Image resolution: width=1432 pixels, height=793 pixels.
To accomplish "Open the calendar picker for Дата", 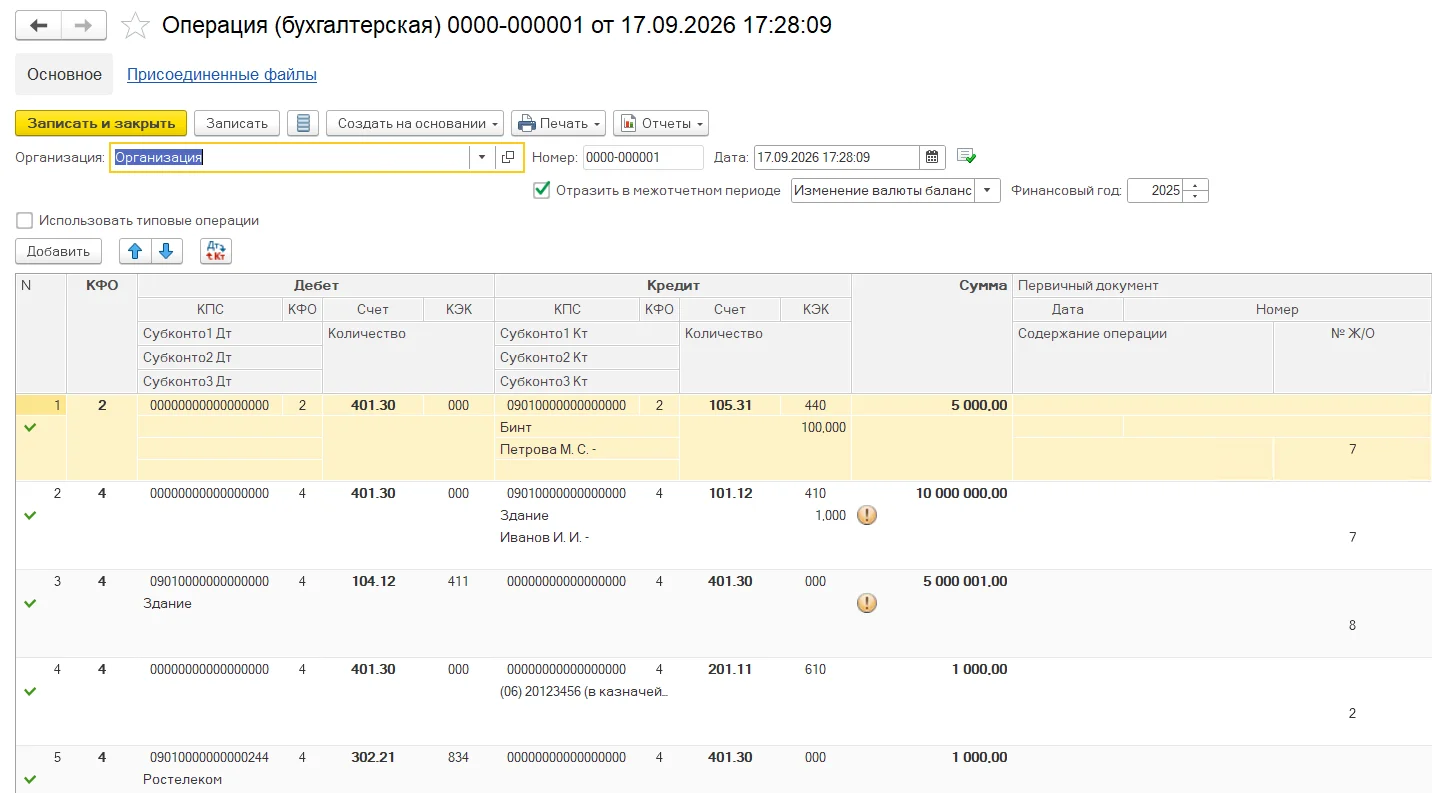I will point(932,157).
